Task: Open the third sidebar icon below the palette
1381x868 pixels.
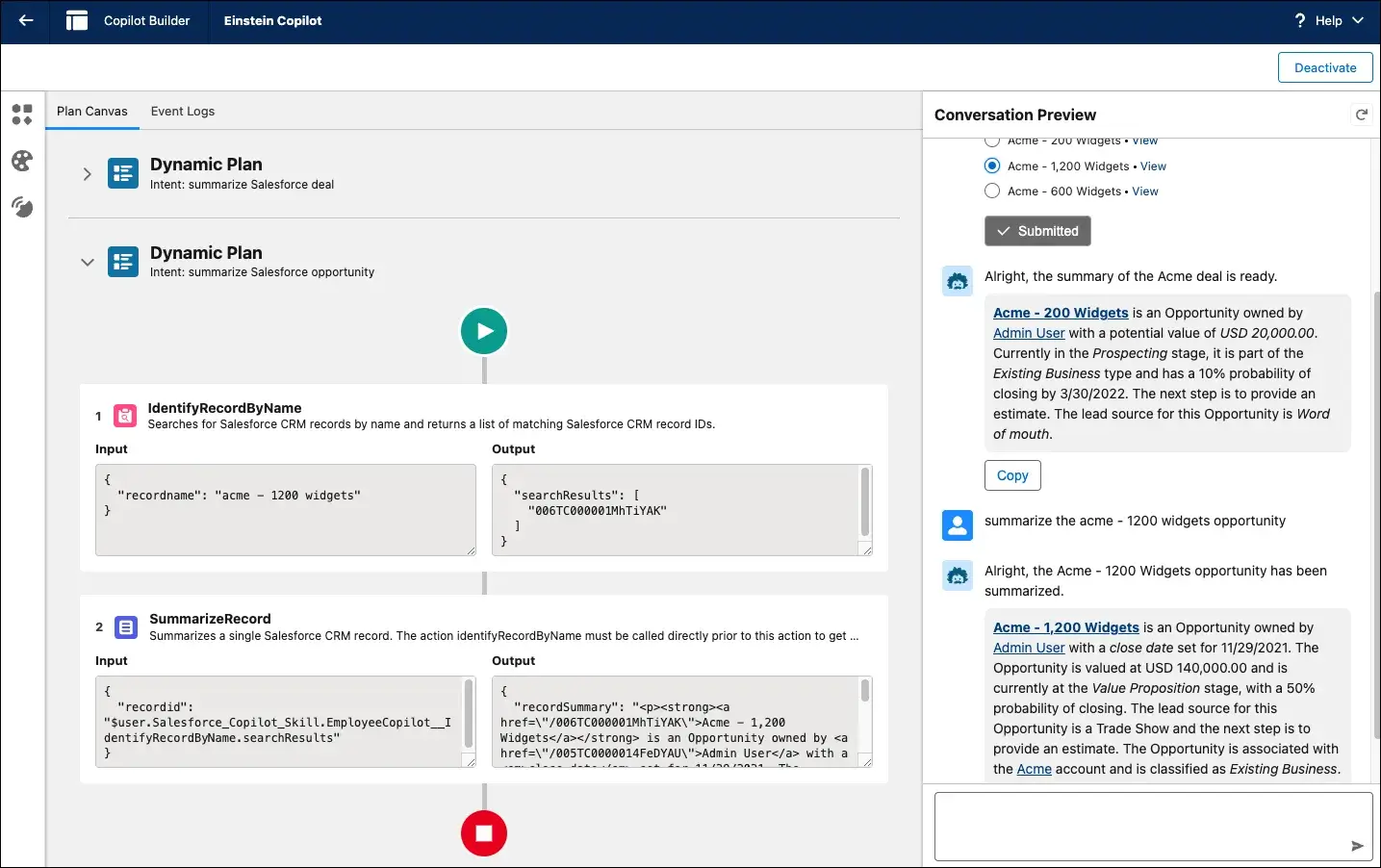Action: [x=22, y=206]
